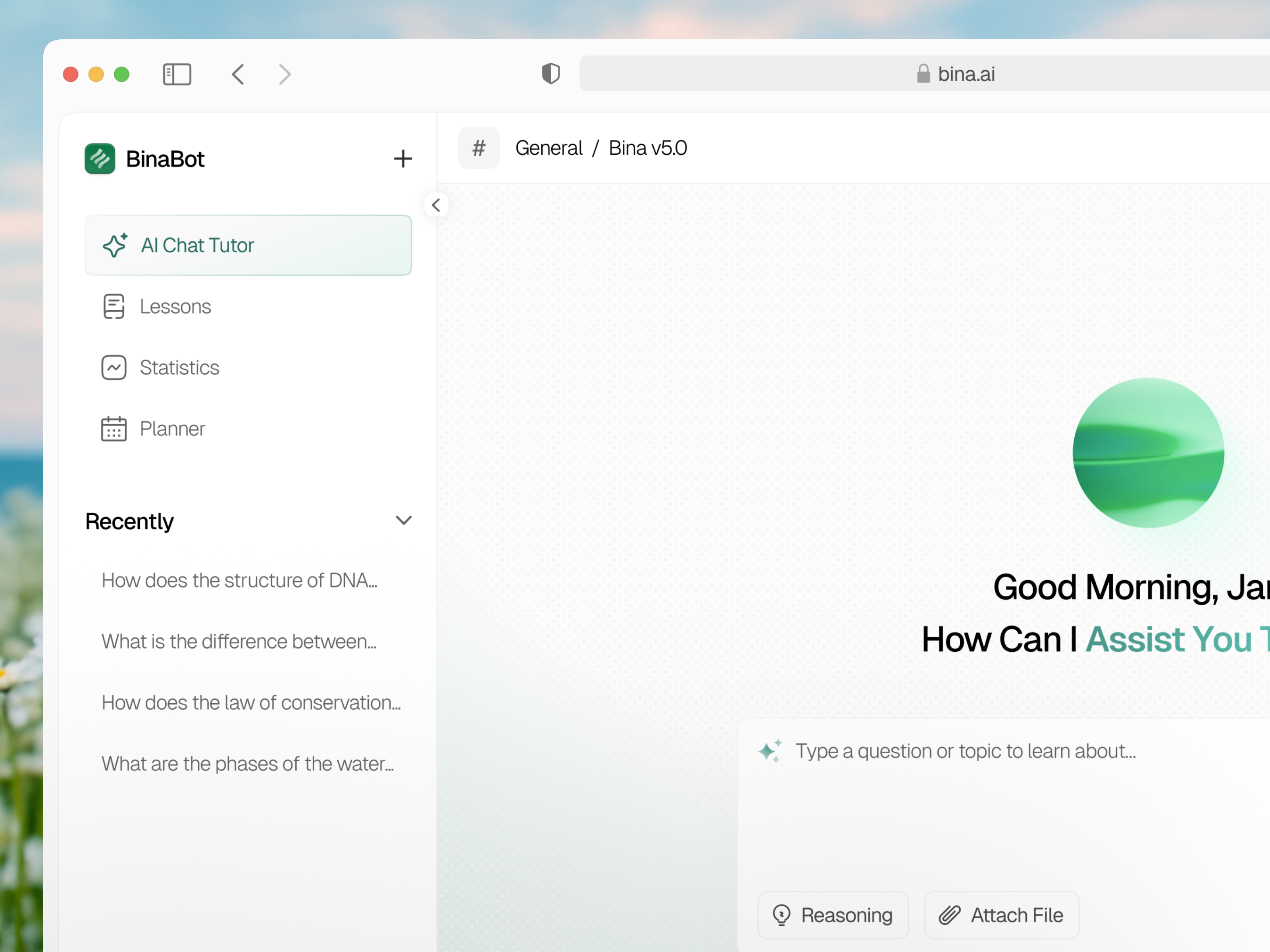
Task: Start a new chat with plus icon
Action: click(x=402, y=159)
